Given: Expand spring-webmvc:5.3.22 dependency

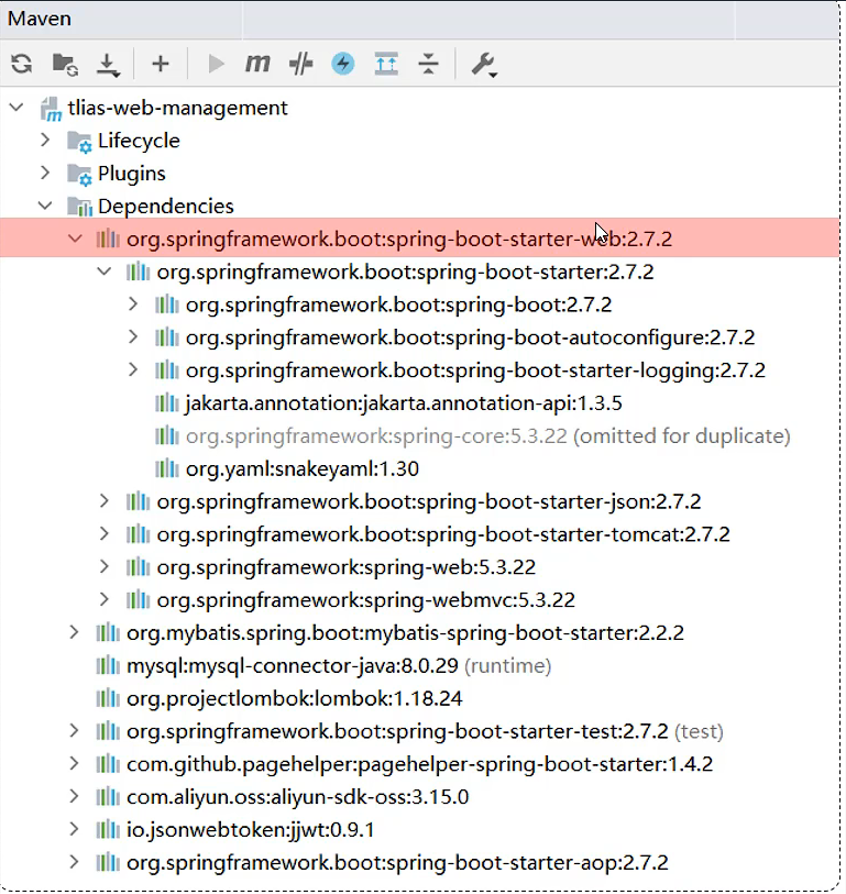Looking at the screenshot, I should point(104,600).
